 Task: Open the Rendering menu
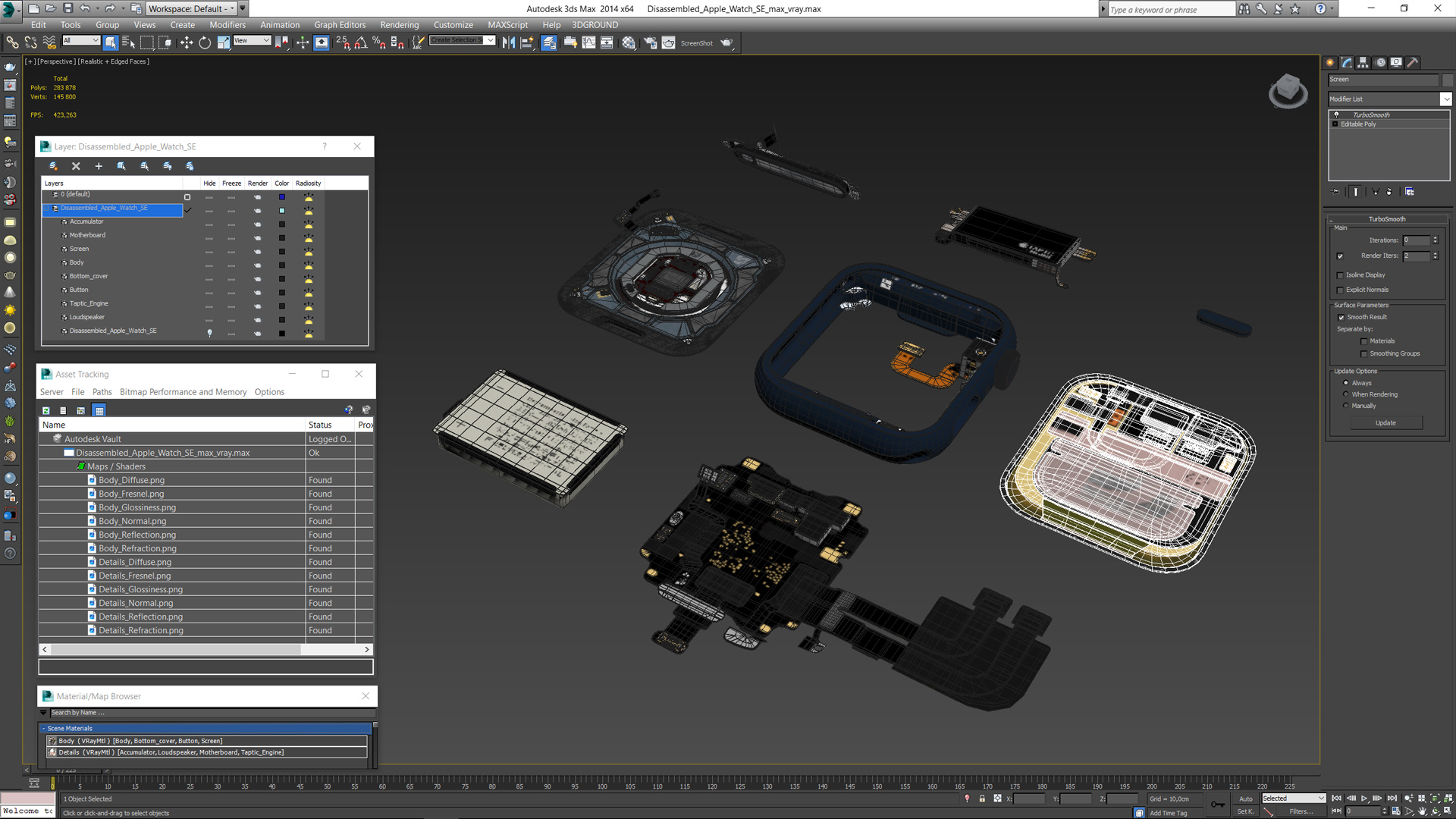[400, 25]
